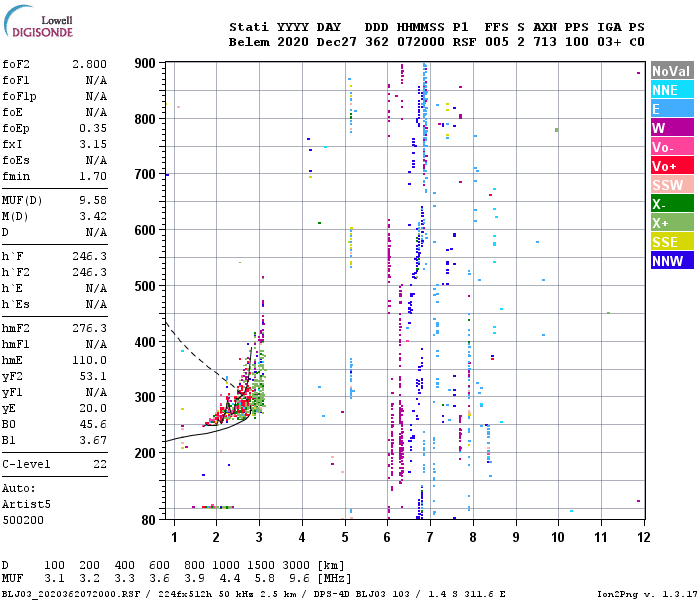Select the W direction legend swatch
This screenshot has width=700, height=600.
(x=672, y=128)
